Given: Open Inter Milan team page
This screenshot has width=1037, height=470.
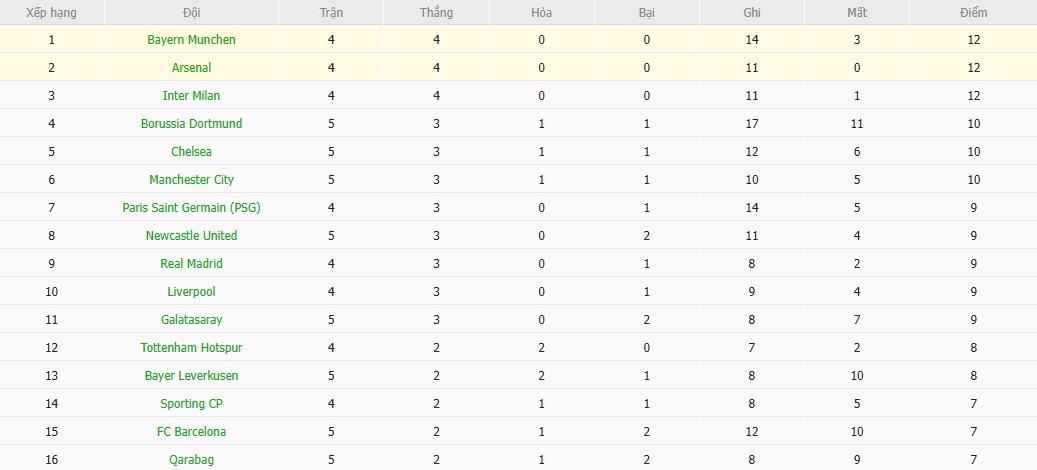Looking at the screenshot, I should point(191,96).
